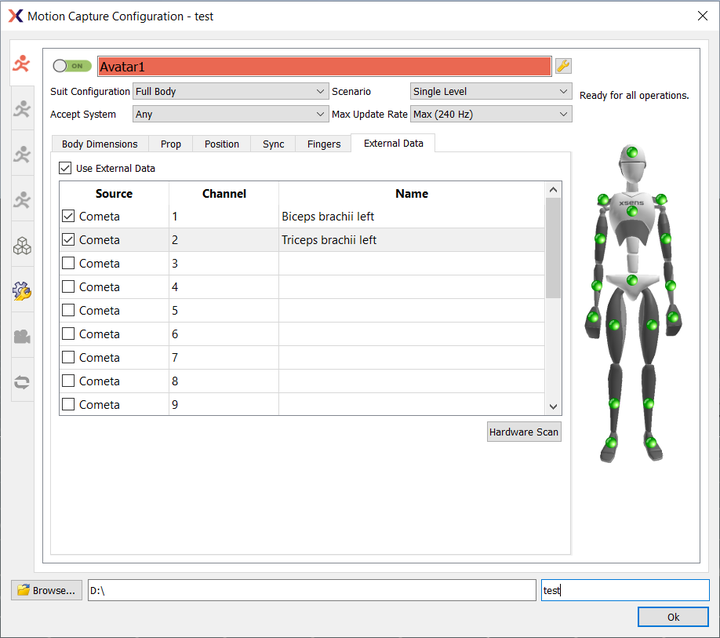Enable Cometa channel 9 checkbox
The image size is (720, 638).
pyautogui.click(x=68, y=404)
